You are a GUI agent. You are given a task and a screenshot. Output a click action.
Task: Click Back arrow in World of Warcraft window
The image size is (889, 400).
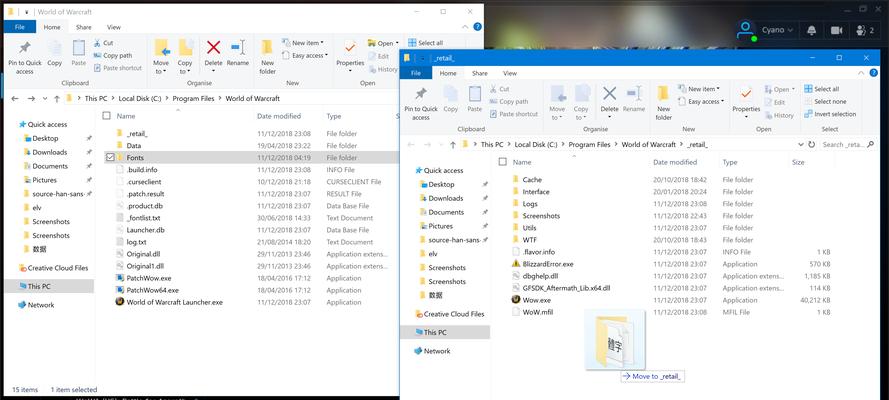pyautogui.click(x=15, y=99)
